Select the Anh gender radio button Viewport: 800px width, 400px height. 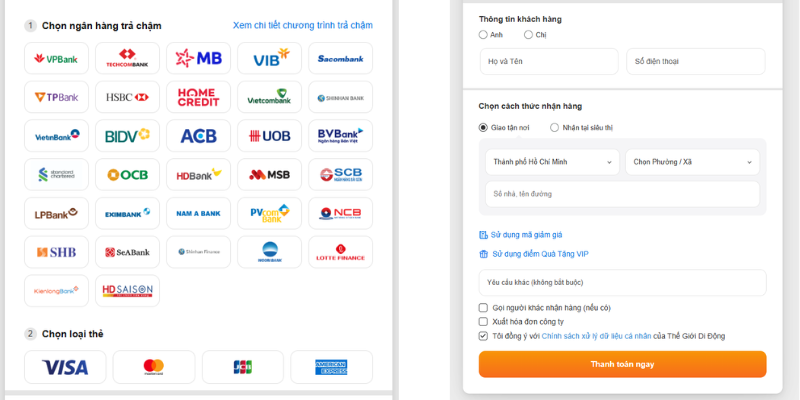point(484,34)
